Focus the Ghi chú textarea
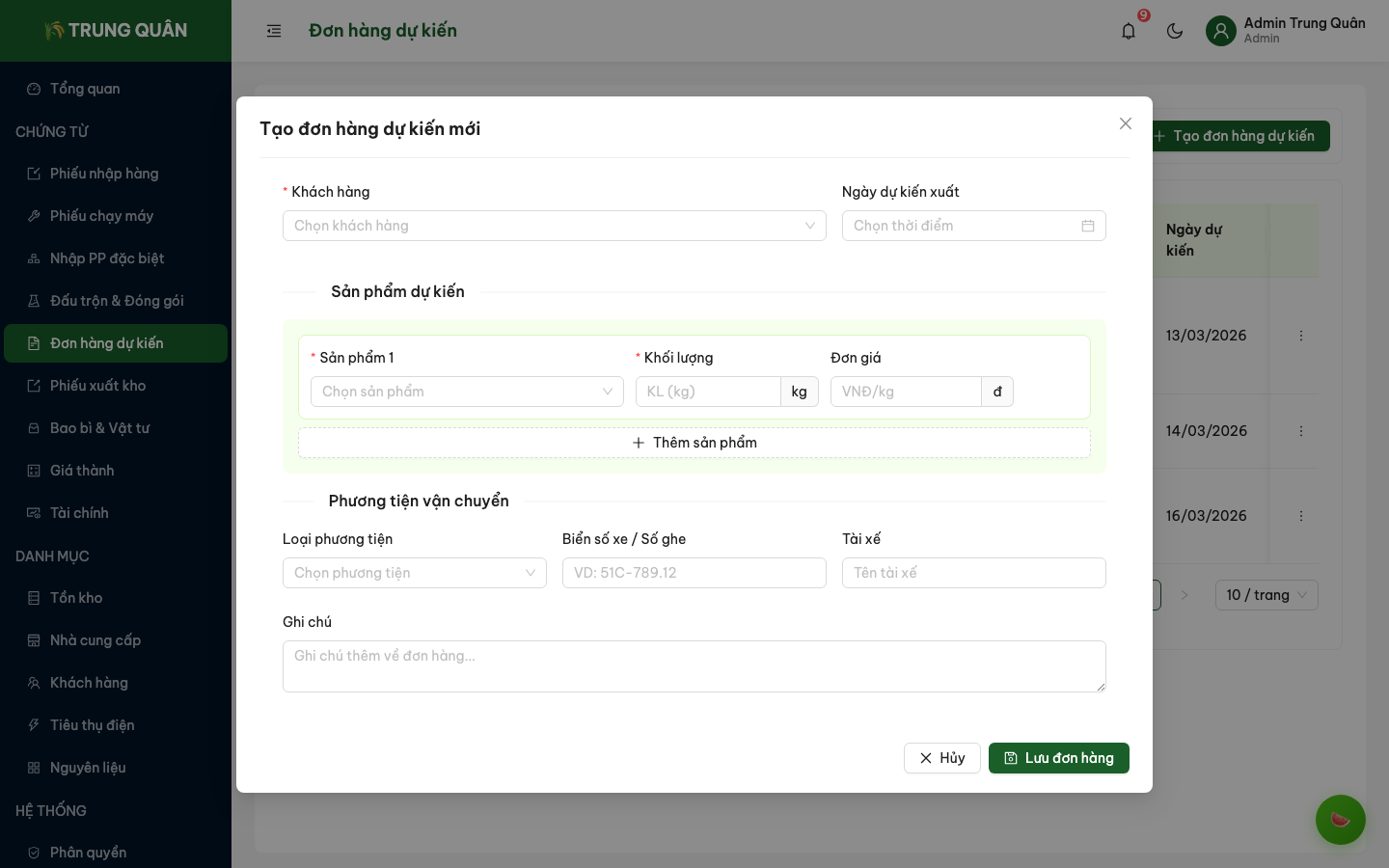The height and width of the screenshot is (868, 1389). (x=694, y=666)
